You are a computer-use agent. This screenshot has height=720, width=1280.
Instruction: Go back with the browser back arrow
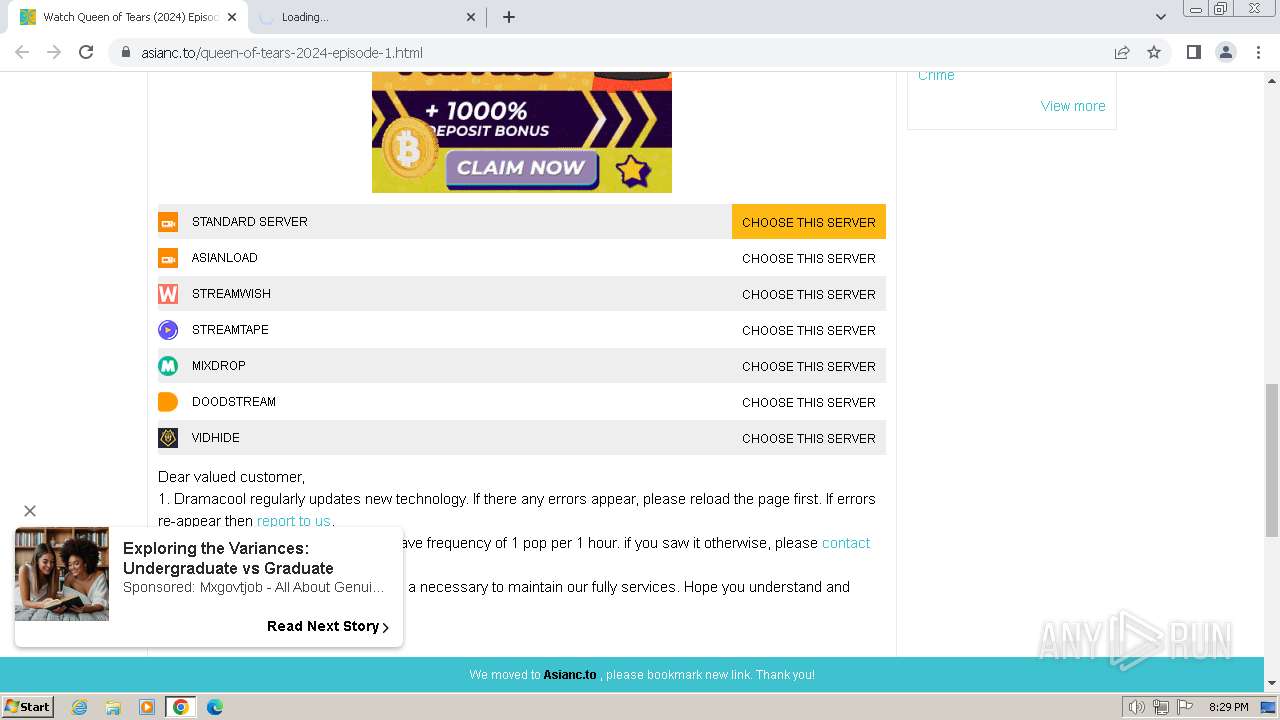22,52
